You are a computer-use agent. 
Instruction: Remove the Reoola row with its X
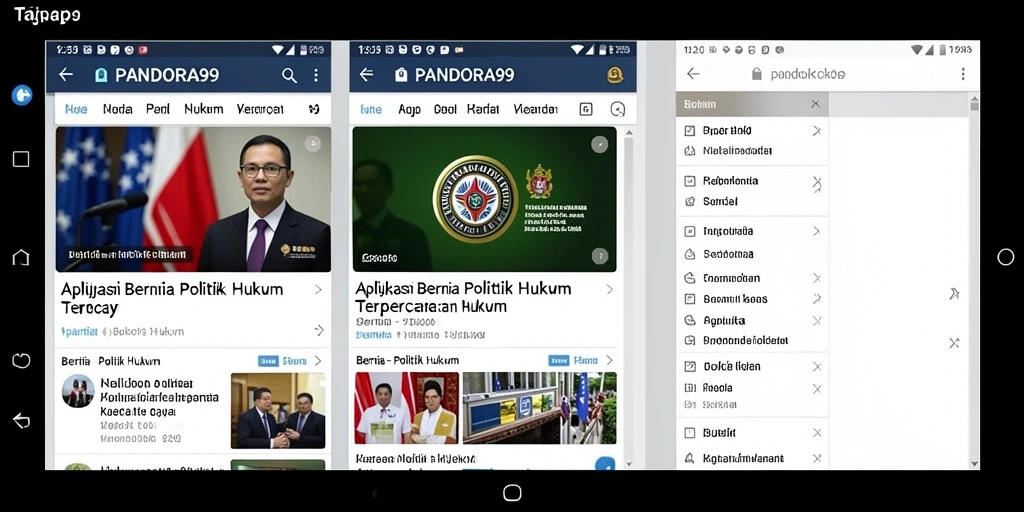pyautogui.click(x=816, y=389)
